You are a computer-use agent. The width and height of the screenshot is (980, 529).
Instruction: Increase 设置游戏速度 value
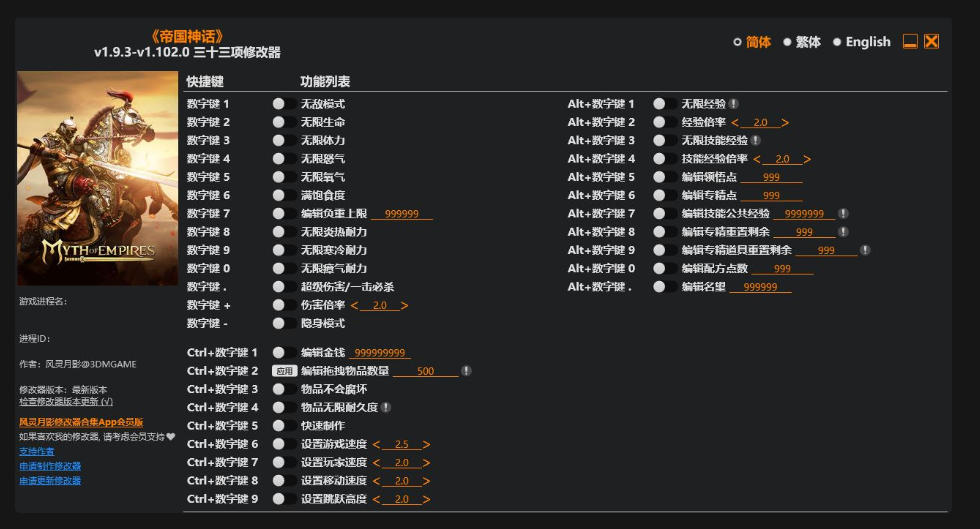(426, 445)
